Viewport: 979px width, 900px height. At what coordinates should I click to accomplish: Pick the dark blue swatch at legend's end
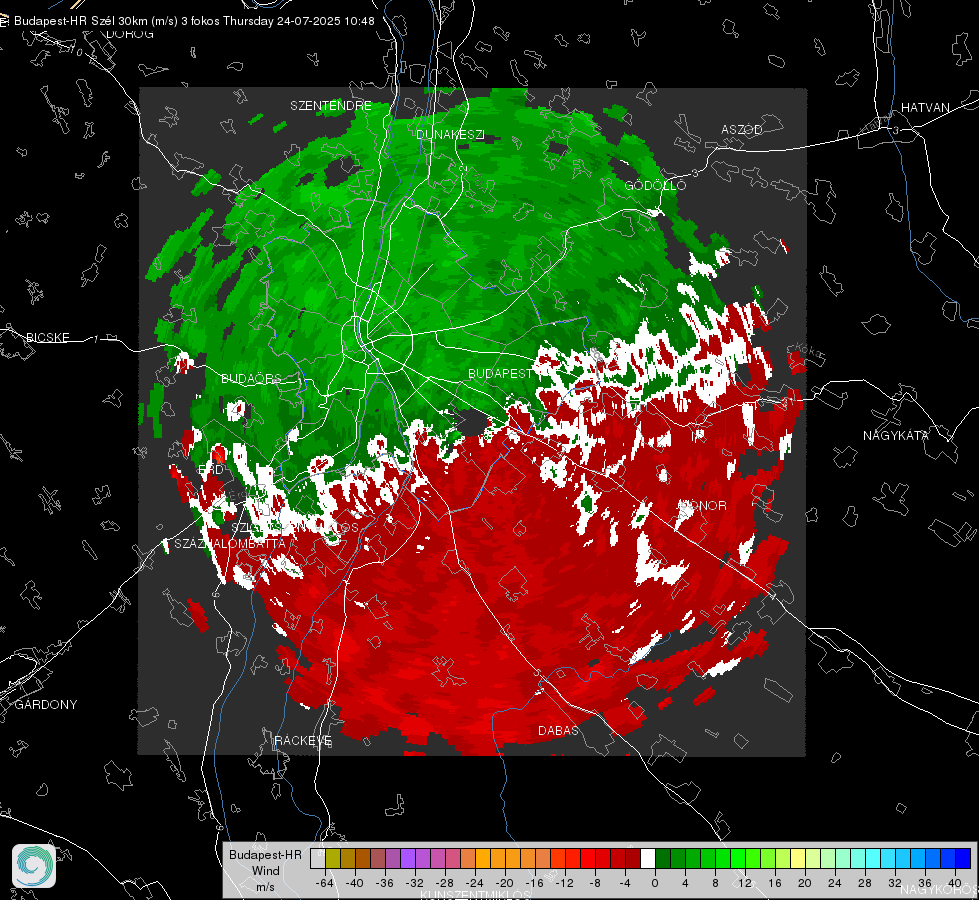(x=963, y=858)
